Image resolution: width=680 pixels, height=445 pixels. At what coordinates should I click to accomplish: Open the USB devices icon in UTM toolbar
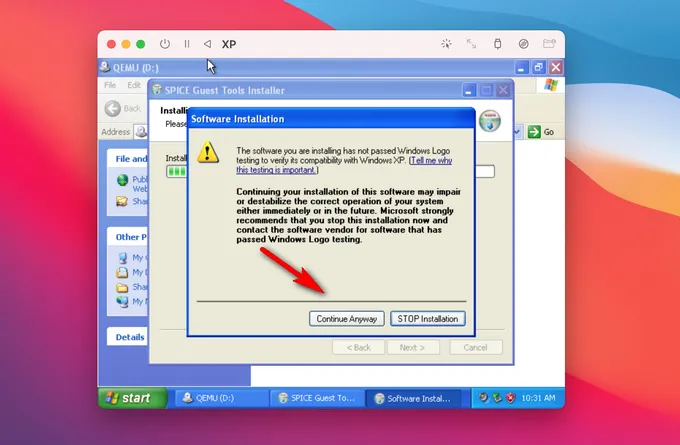tap(497, 44)
